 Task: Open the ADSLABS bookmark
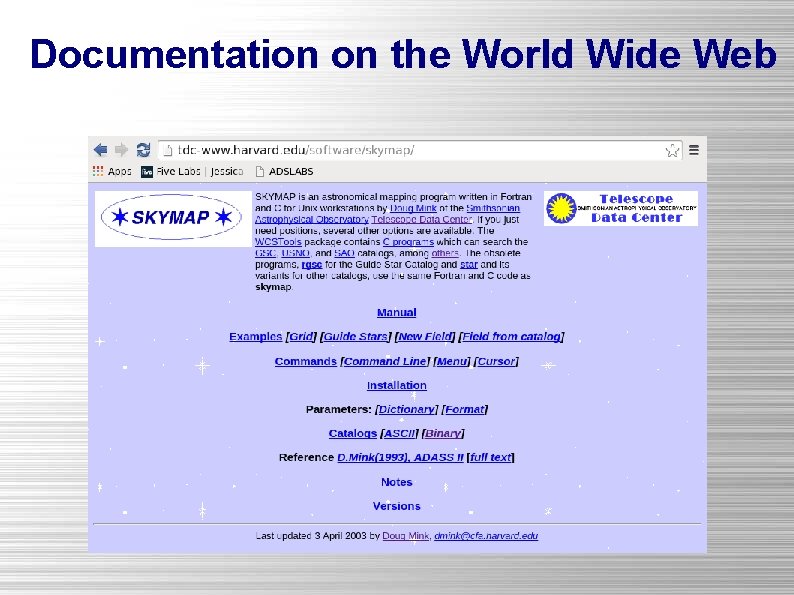point(284,172)
